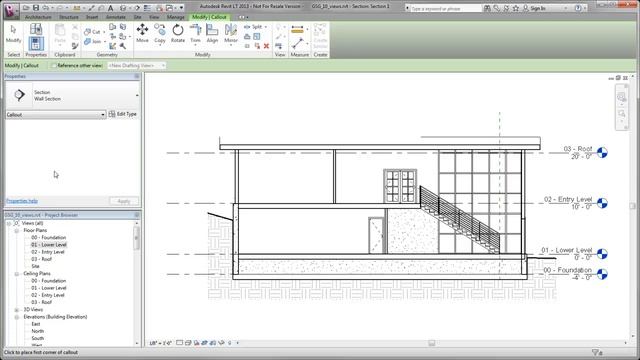Click the keyword search input field

point(446,8)
